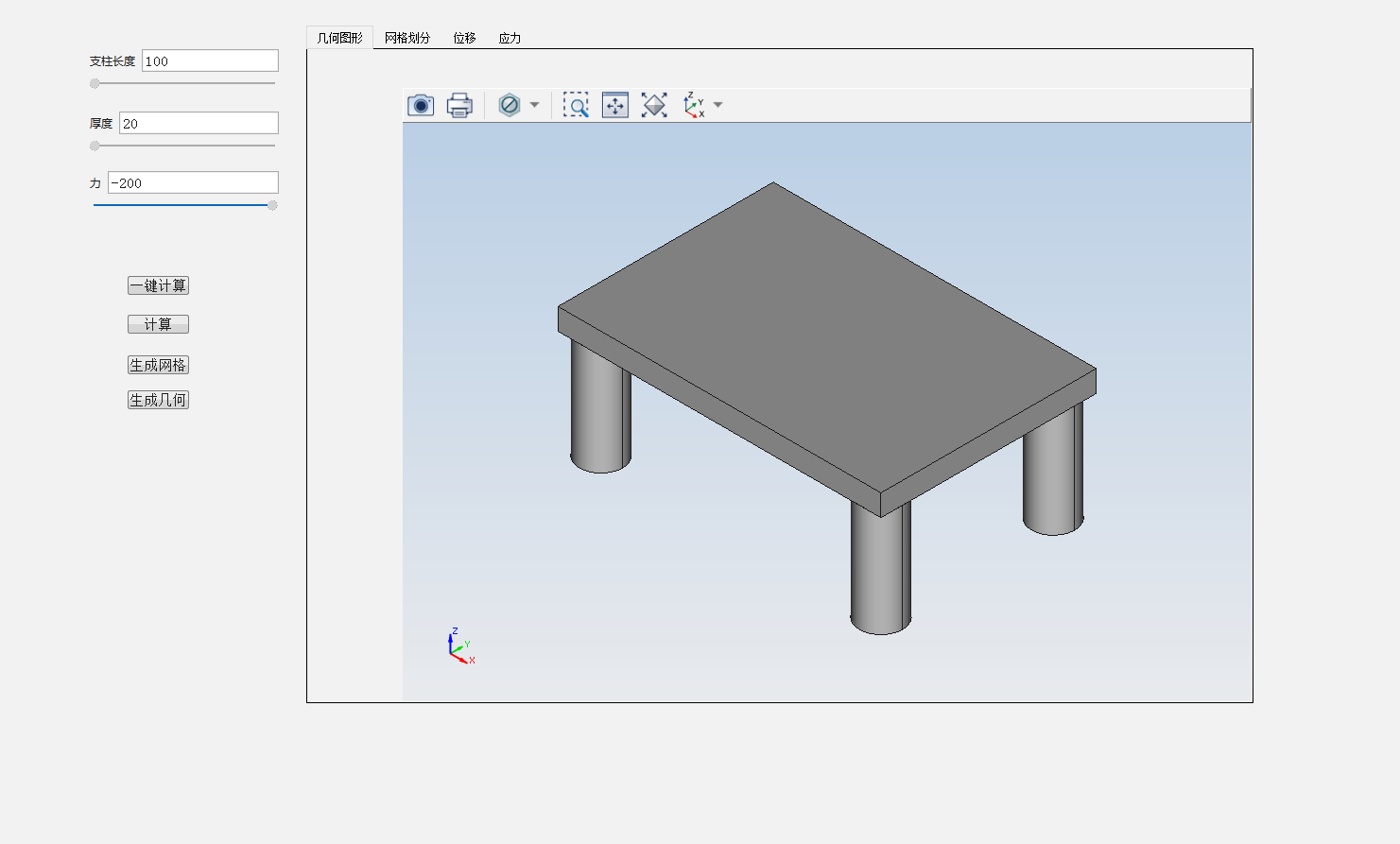Screen dimensions: 1400x844
Task: Click the 生成网格 button
Action: coord(158,365)
